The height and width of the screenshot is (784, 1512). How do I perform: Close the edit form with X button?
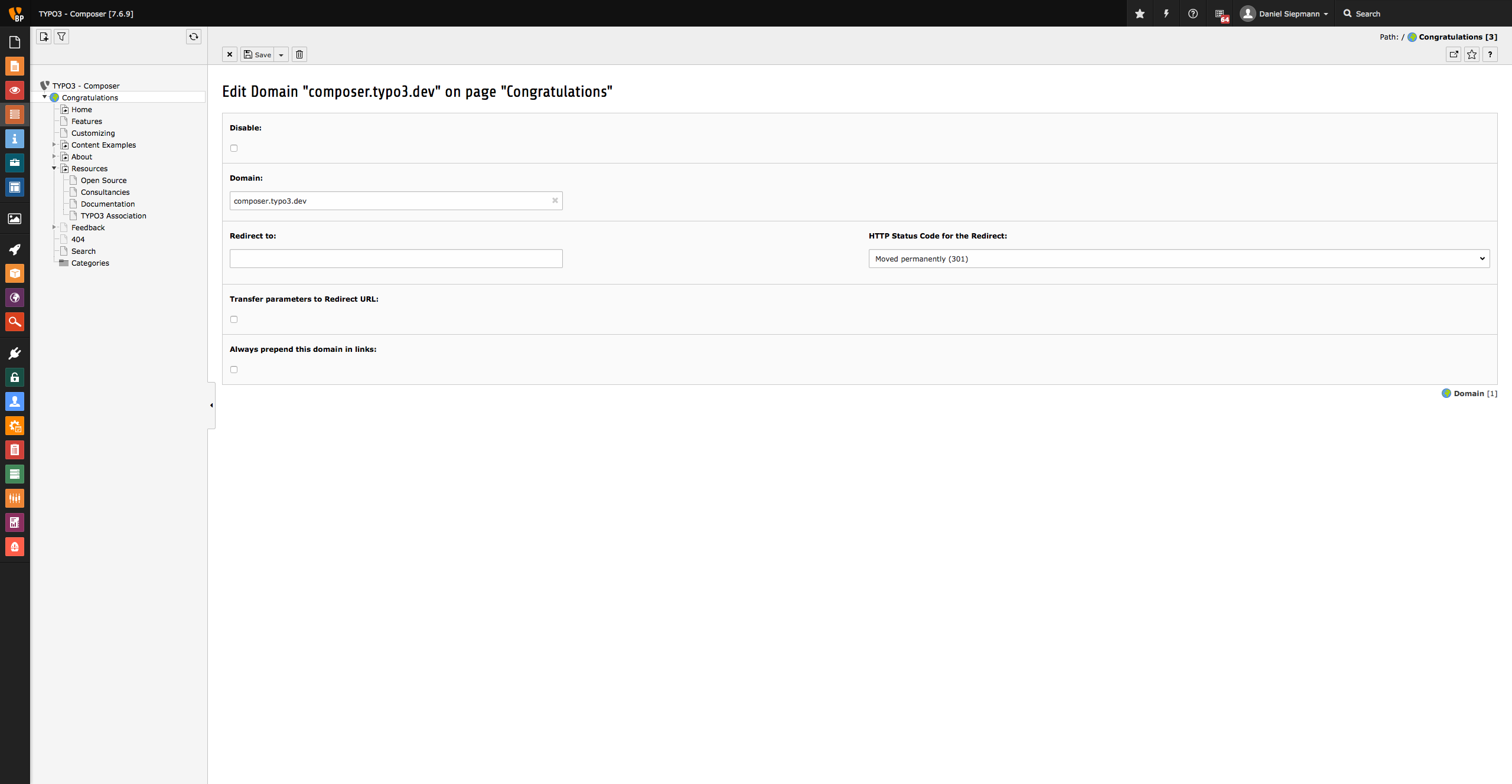pos(230,54)
